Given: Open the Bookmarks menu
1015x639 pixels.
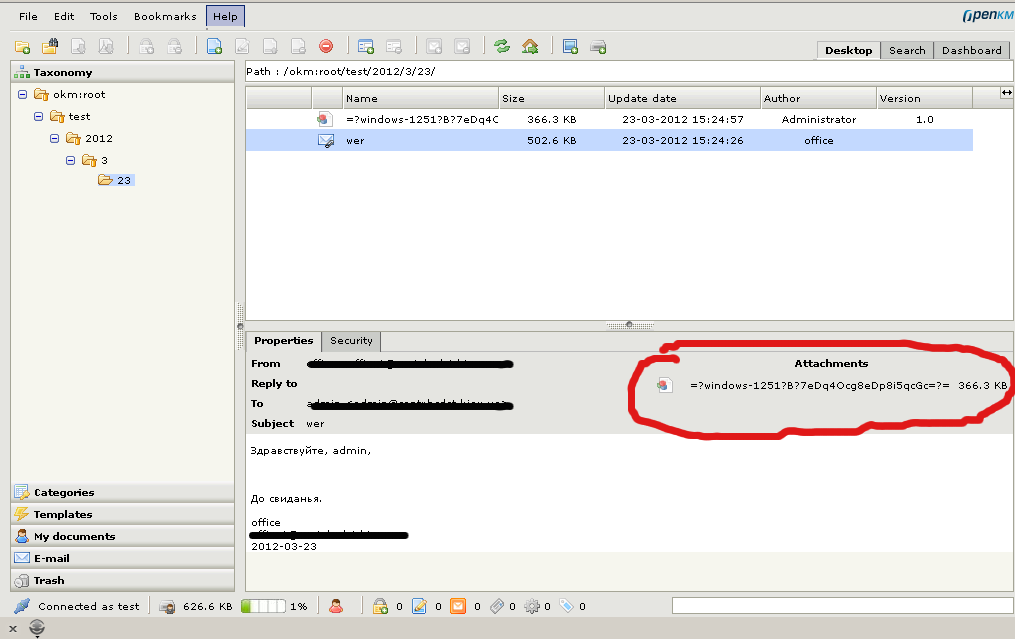Looking at the screenshot, I should 165,17.
